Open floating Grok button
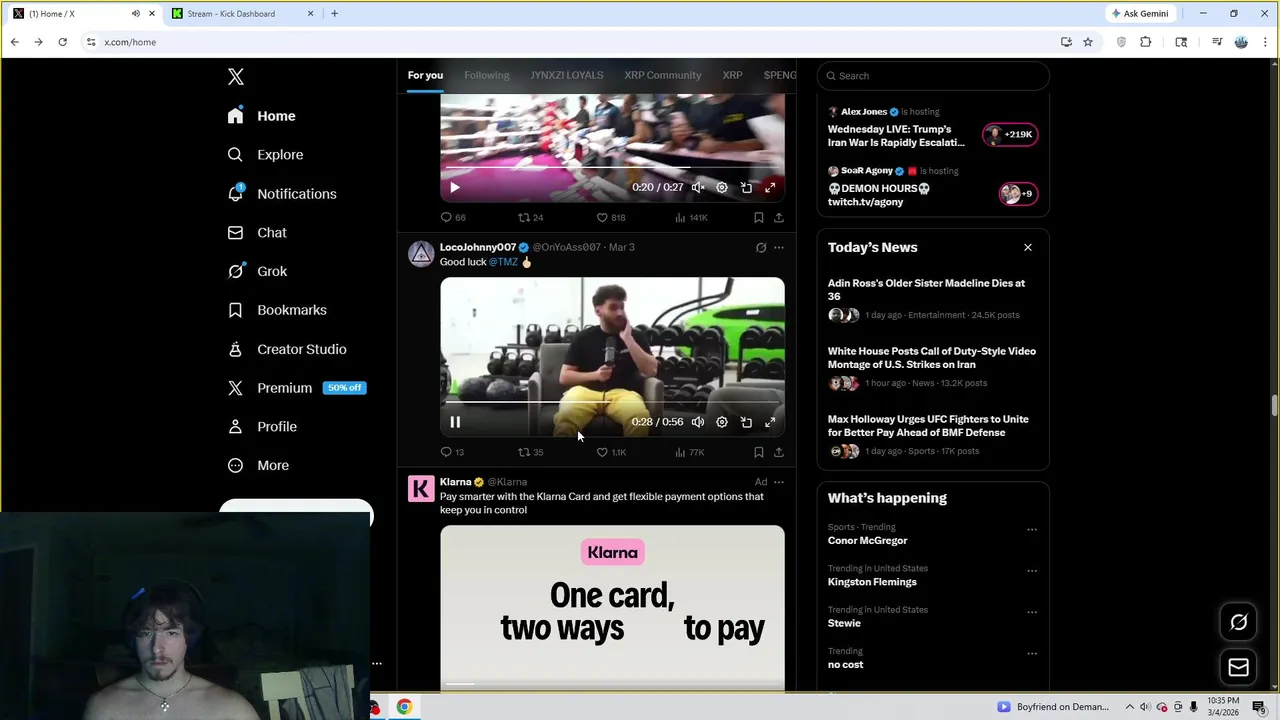 coord(1238,622)
